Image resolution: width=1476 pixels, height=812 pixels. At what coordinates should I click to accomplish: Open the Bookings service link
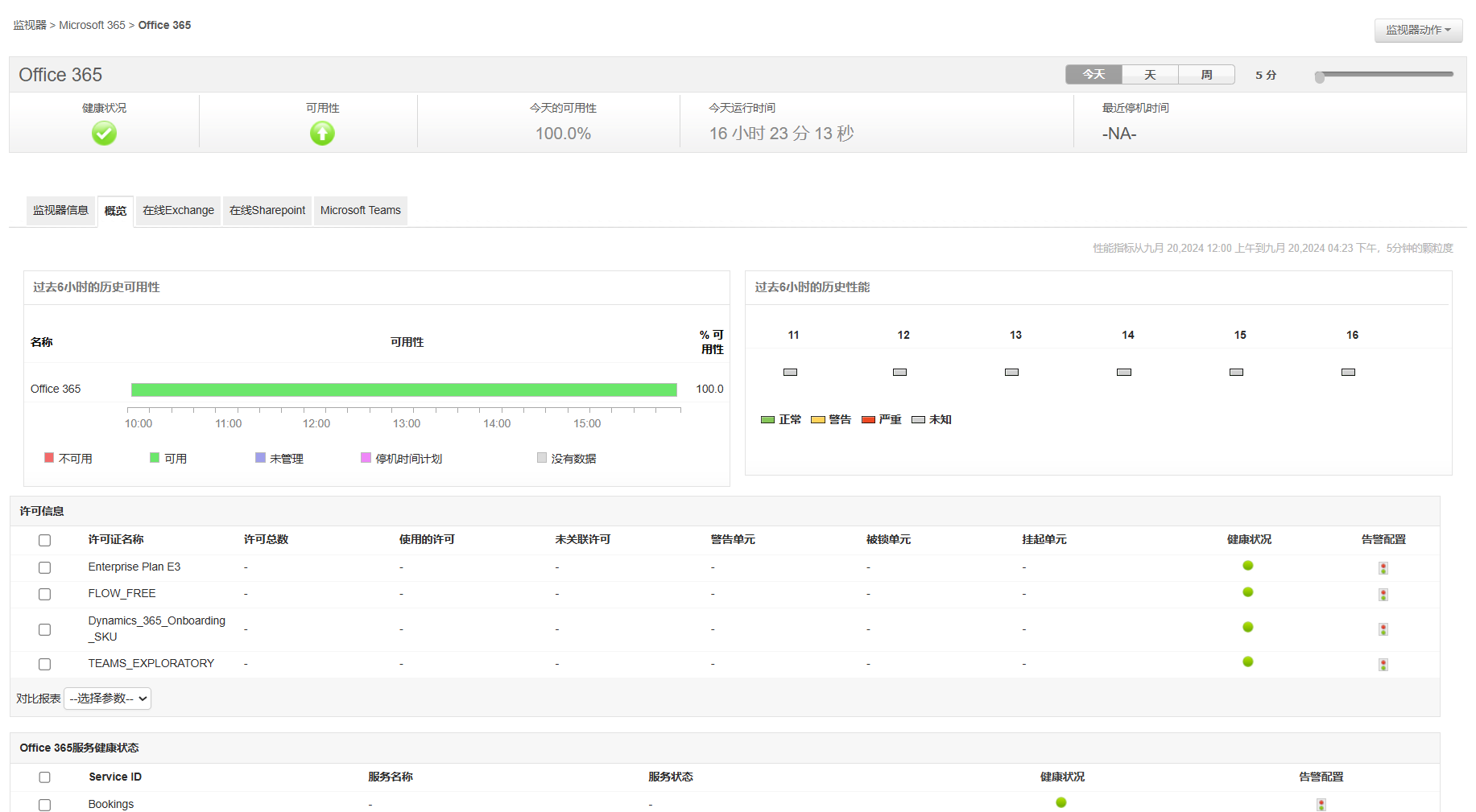click(111, 804)
